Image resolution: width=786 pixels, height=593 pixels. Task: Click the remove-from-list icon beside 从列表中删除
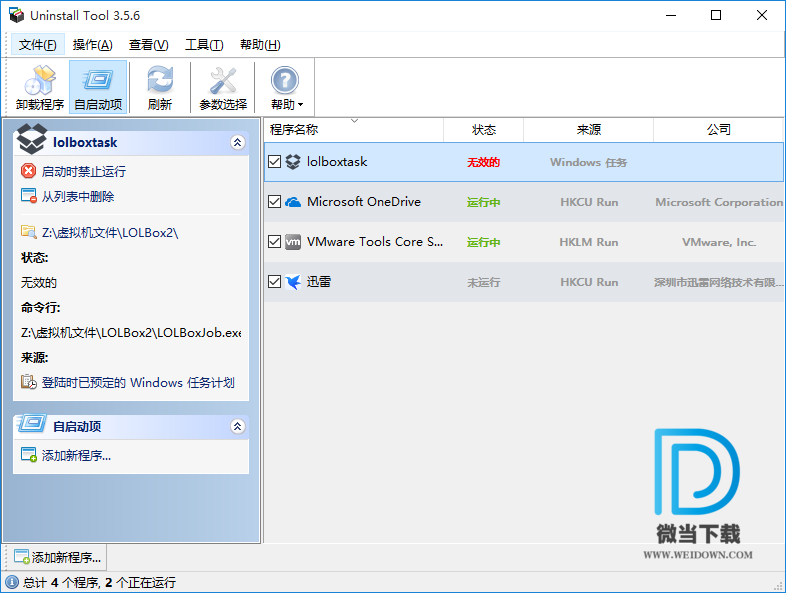pyautogui.click(x=29, y=195)
